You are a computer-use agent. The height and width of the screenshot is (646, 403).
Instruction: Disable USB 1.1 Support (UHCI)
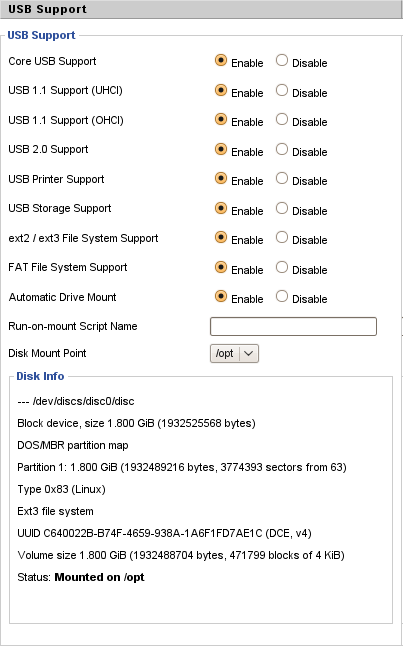(282, 90)
